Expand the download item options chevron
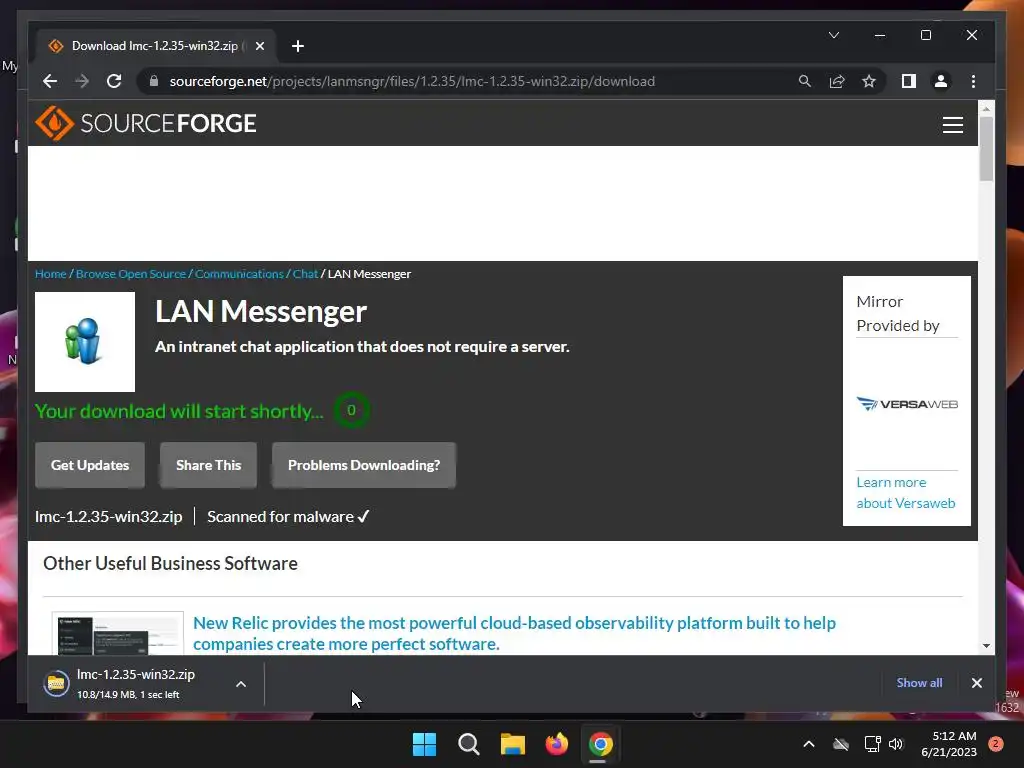The height and width of the screenshot is (768, 1024). [241, 684]
